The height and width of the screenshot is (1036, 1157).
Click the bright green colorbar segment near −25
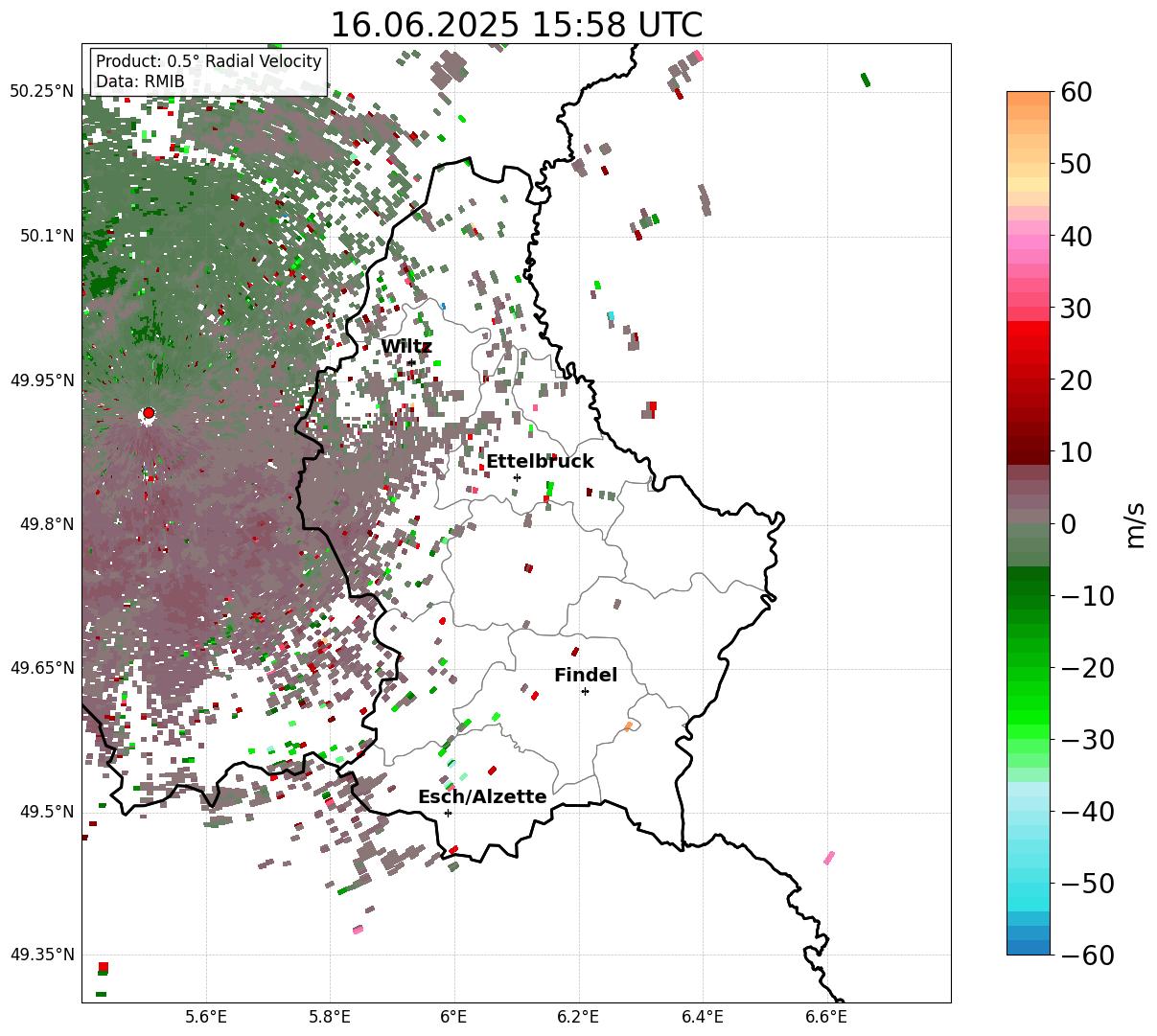click(1029, 704)
